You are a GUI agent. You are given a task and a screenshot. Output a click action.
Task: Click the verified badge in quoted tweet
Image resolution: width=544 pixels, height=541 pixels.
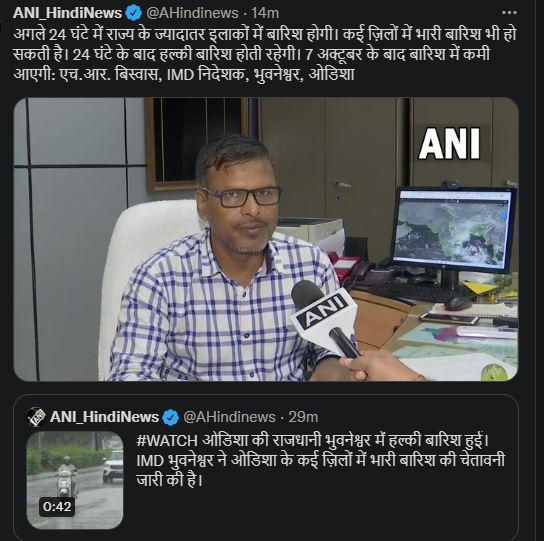pos(170,417)
